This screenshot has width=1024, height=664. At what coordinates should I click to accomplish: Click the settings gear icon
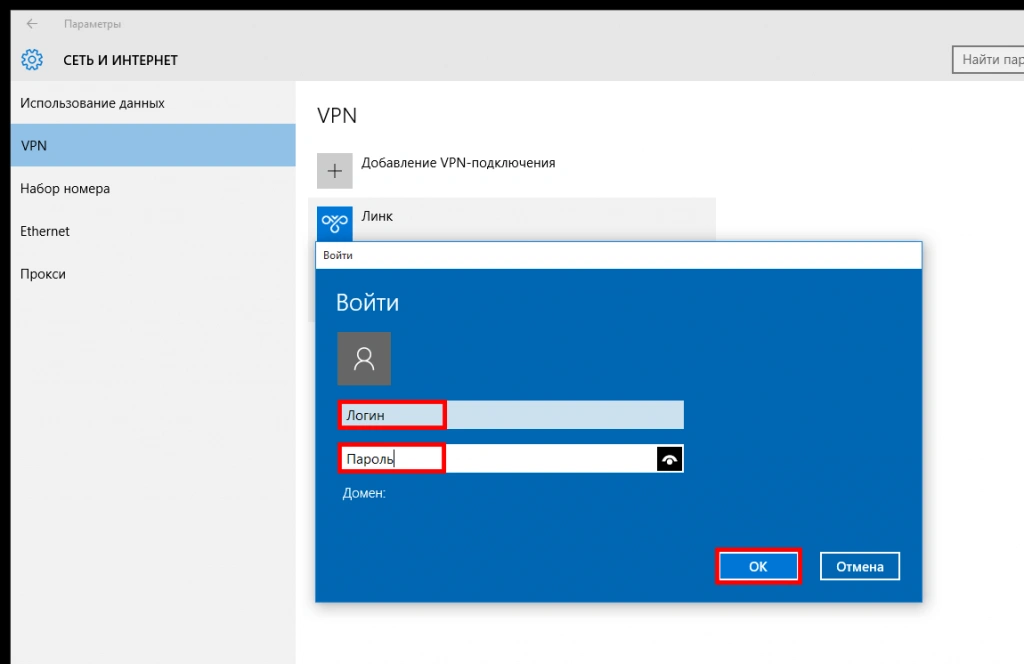[x=32, y=60]
